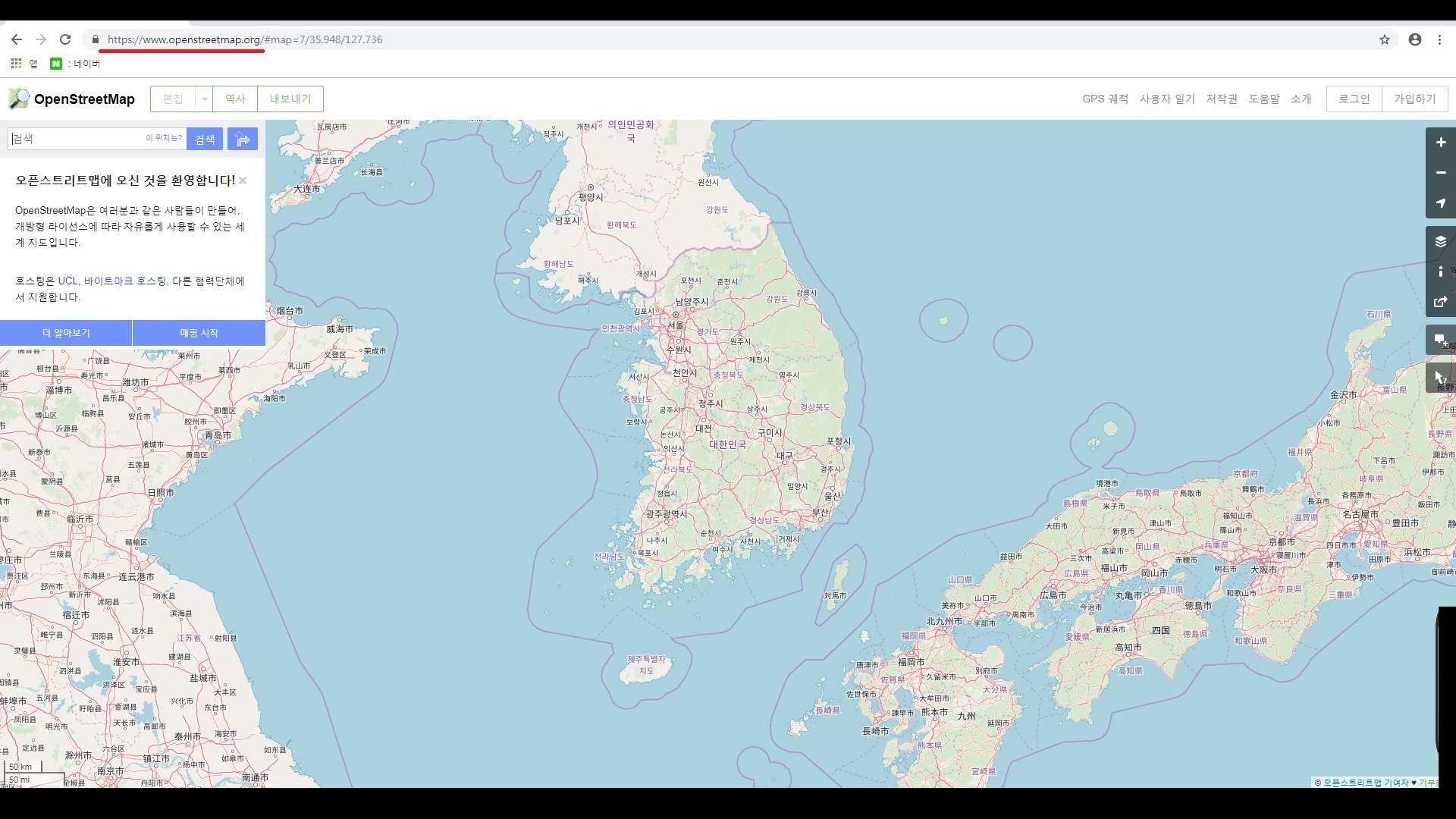Click the 광주광역시 label on the map
Screen dimensions: 1456x819
(667, 514)
